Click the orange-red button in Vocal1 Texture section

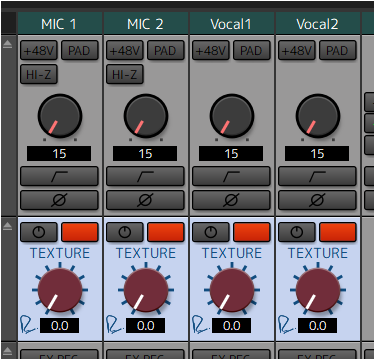click(x=252, y=232)
